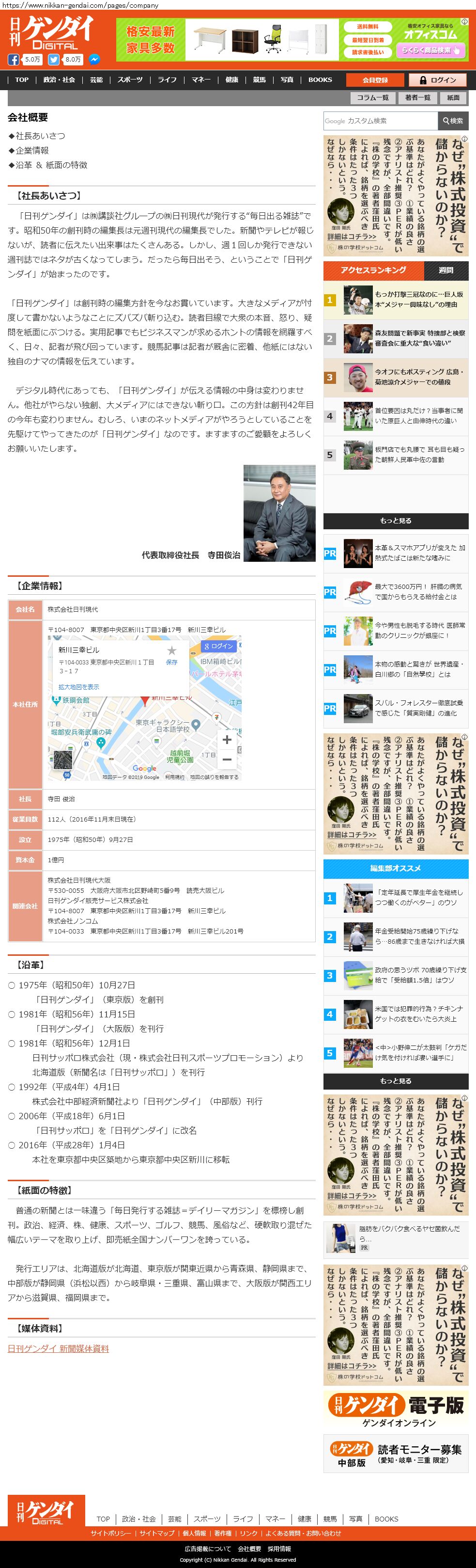Open editor pick 2 年金受給開始75歳 article
Screen dimensions: 476x1568
396,937
